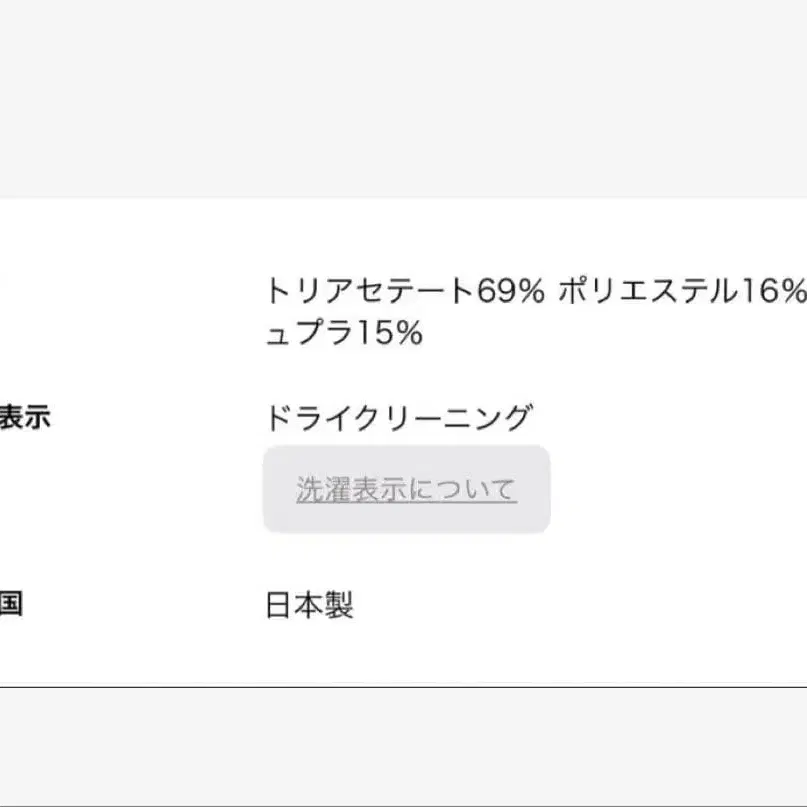Click the gray footer area below the divider
This screenshot has width=807, height=807.
[x=404, y=747]
